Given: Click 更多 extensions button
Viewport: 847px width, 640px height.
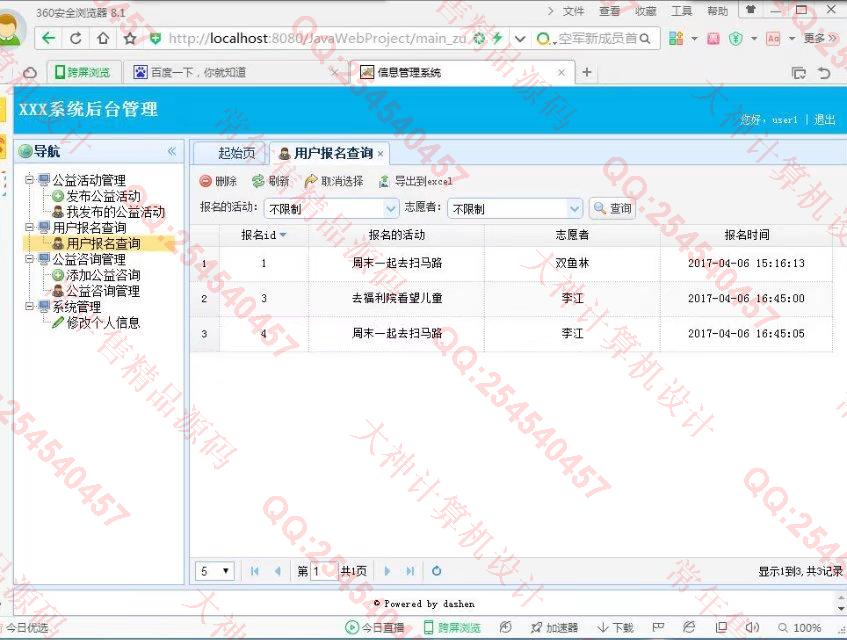Looking at the screenshot, I should (819, 38).
